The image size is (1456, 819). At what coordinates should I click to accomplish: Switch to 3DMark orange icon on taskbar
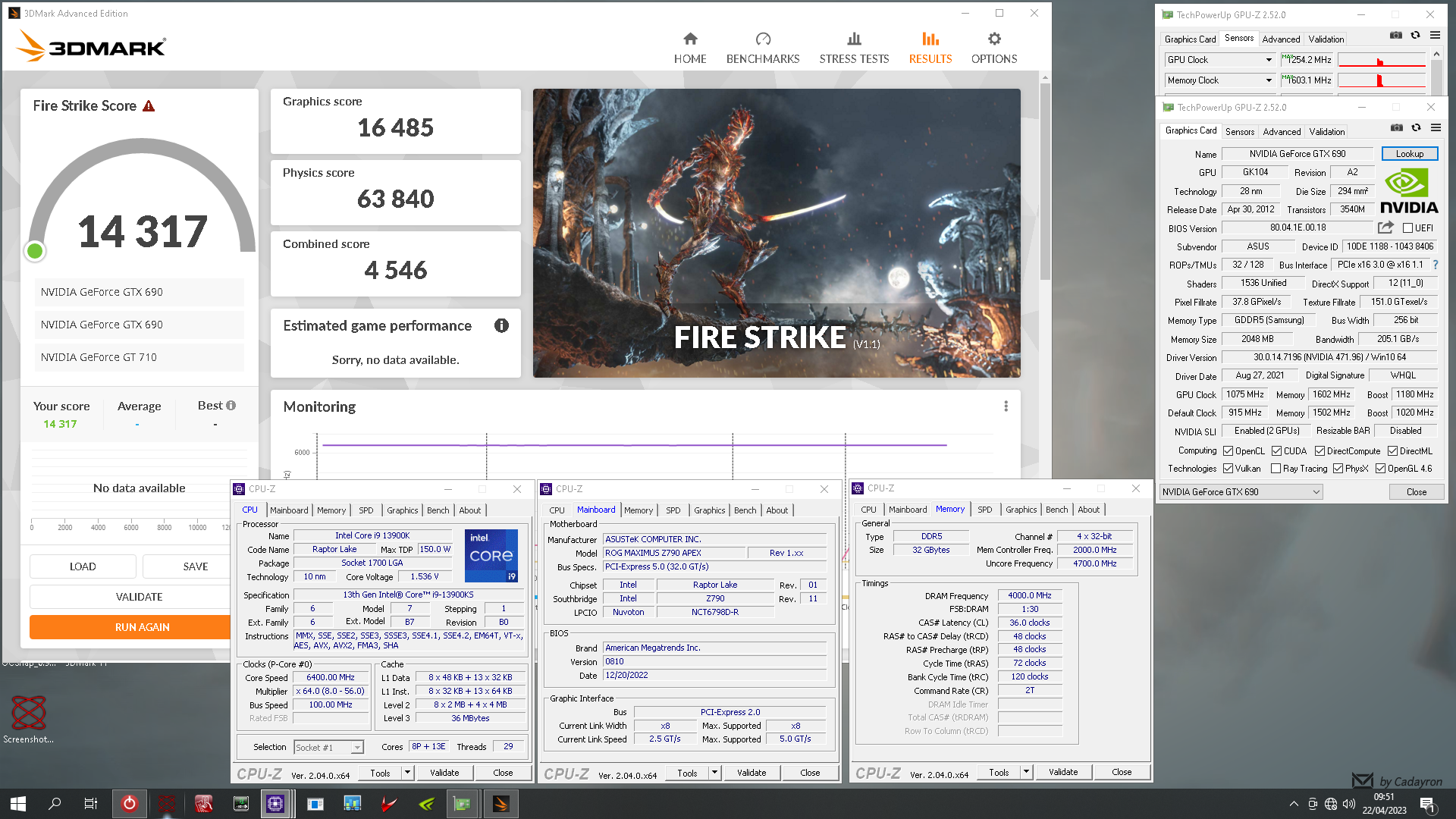500,804
